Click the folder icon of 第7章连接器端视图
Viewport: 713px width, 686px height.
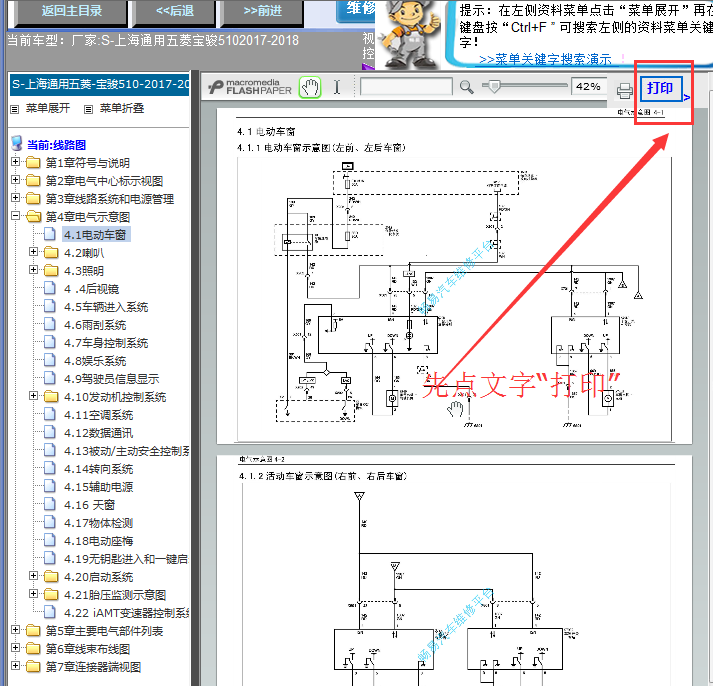pyautogui.click(x=33, y=666)
